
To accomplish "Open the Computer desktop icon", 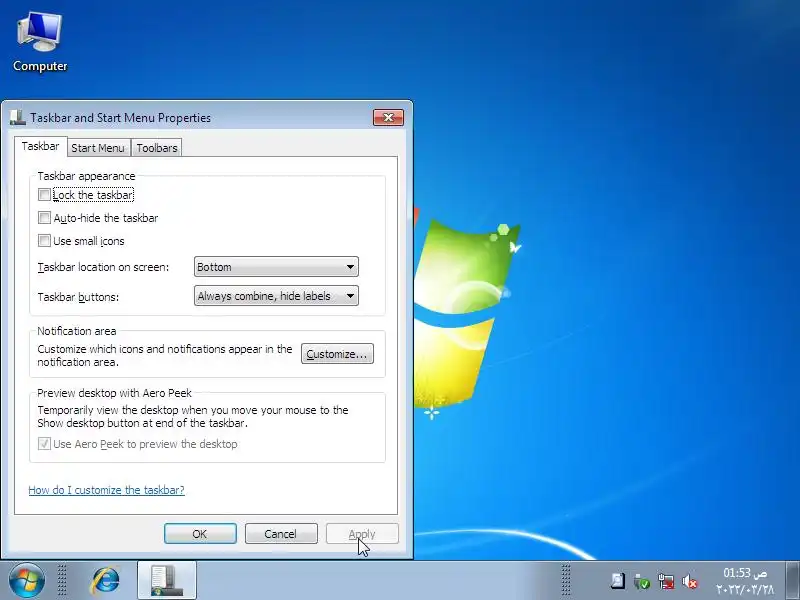I will tap(40, 43).
